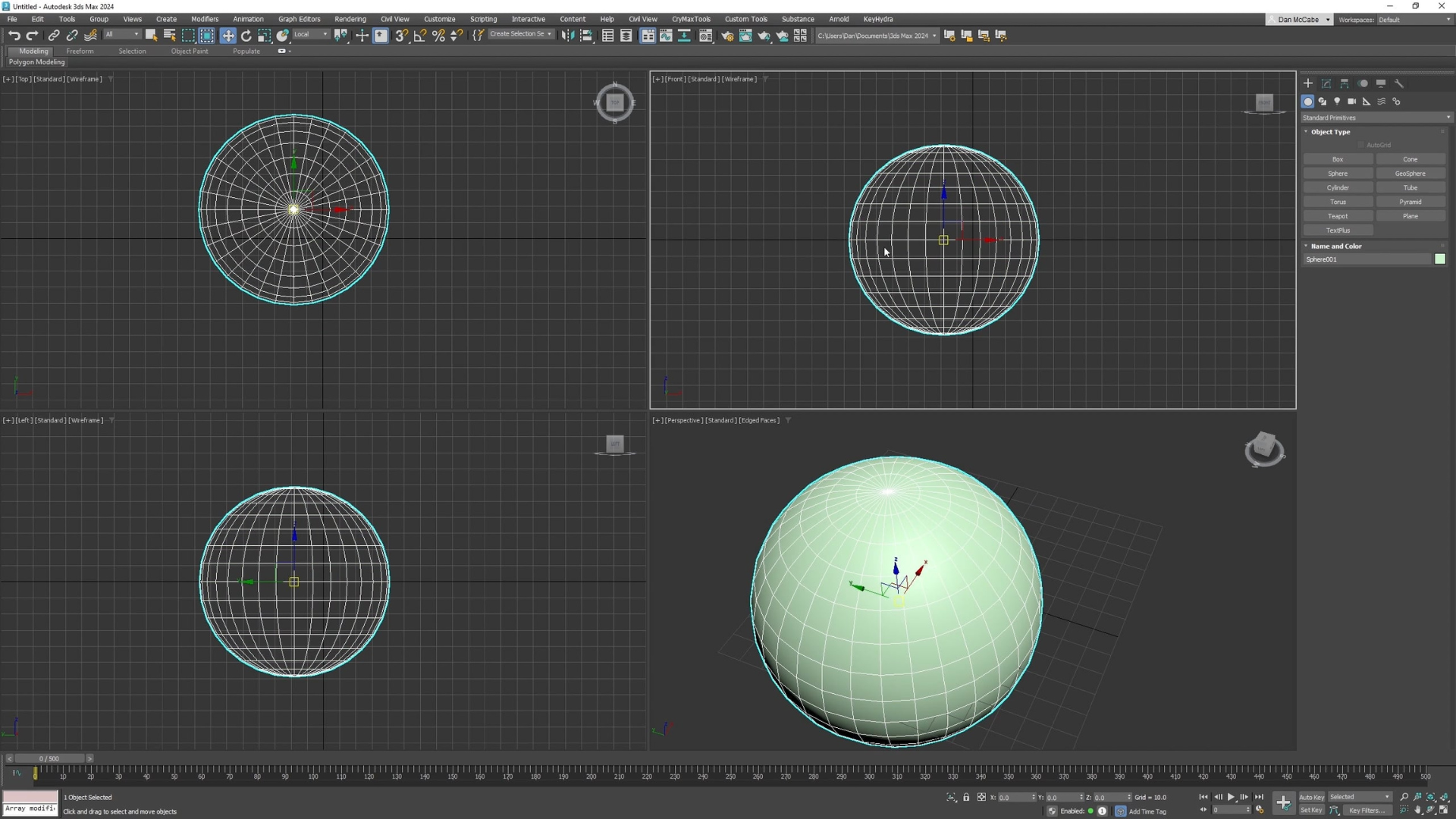Open the Local reference coordinate dropdown
1456x819 pixels.
click(311, 35)
